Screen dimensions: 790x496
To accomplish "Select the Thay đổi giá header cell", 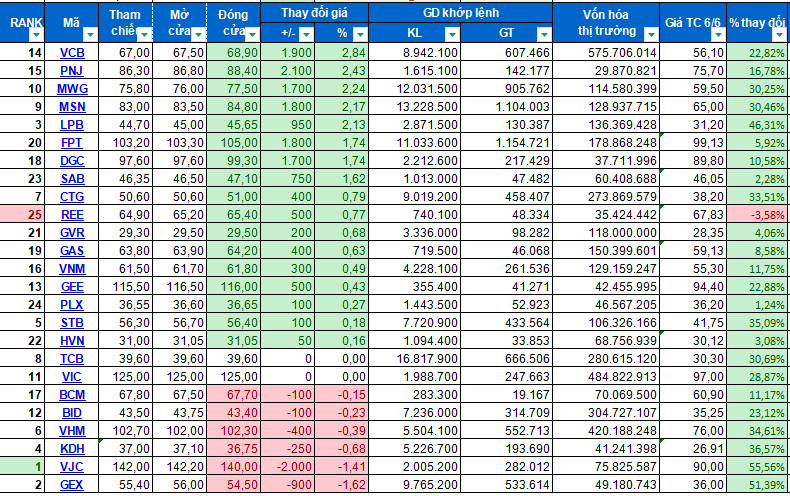I will coord(314,13).
